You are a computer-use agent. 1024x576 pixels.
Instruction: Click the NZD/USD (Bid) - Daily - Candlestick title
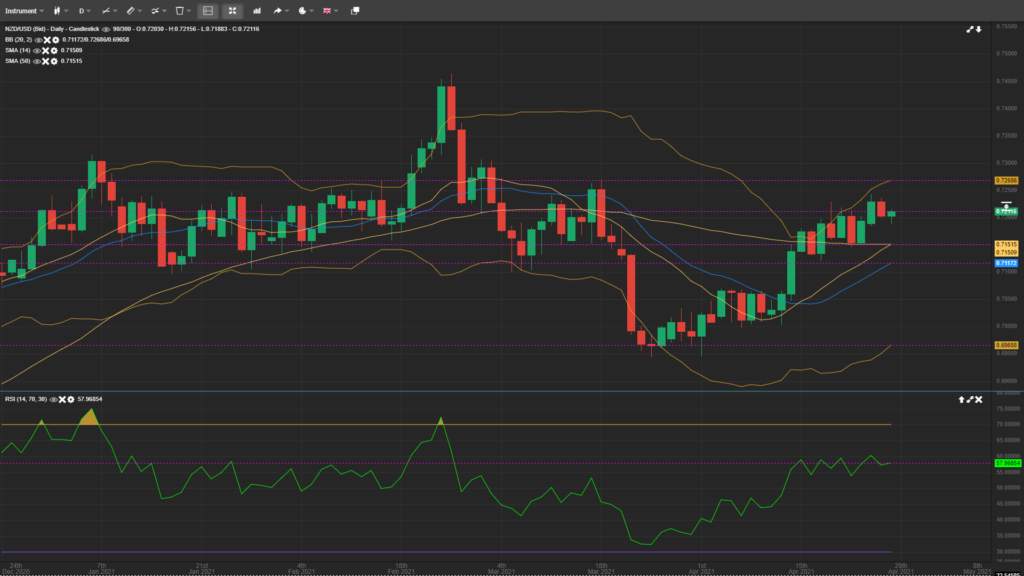tap(52, 29)
